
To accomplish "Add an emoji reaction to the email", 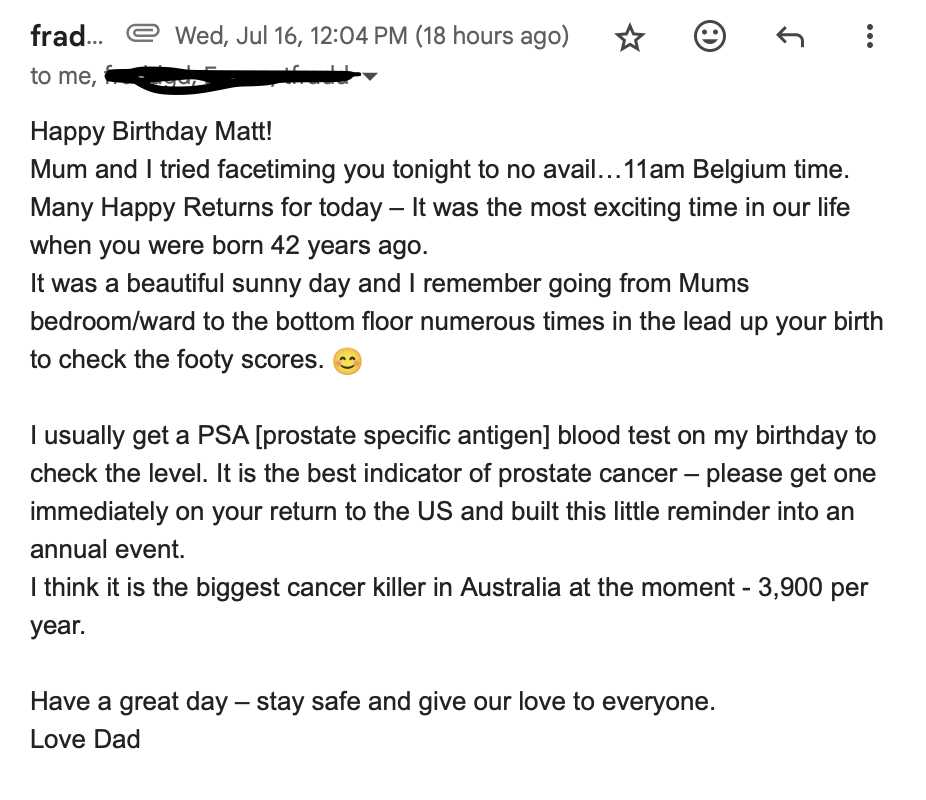I will 709,37.
